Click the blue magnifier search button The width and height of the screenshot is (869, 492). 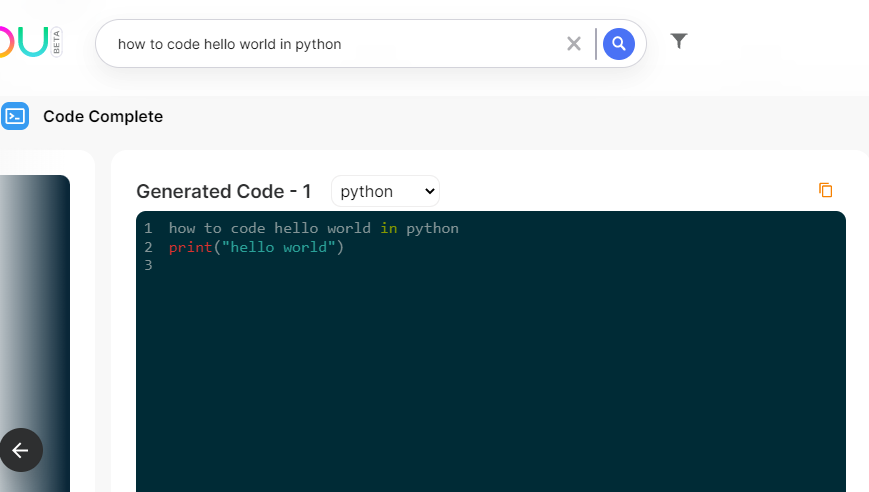pyautogui.click(x=618, y=44)
